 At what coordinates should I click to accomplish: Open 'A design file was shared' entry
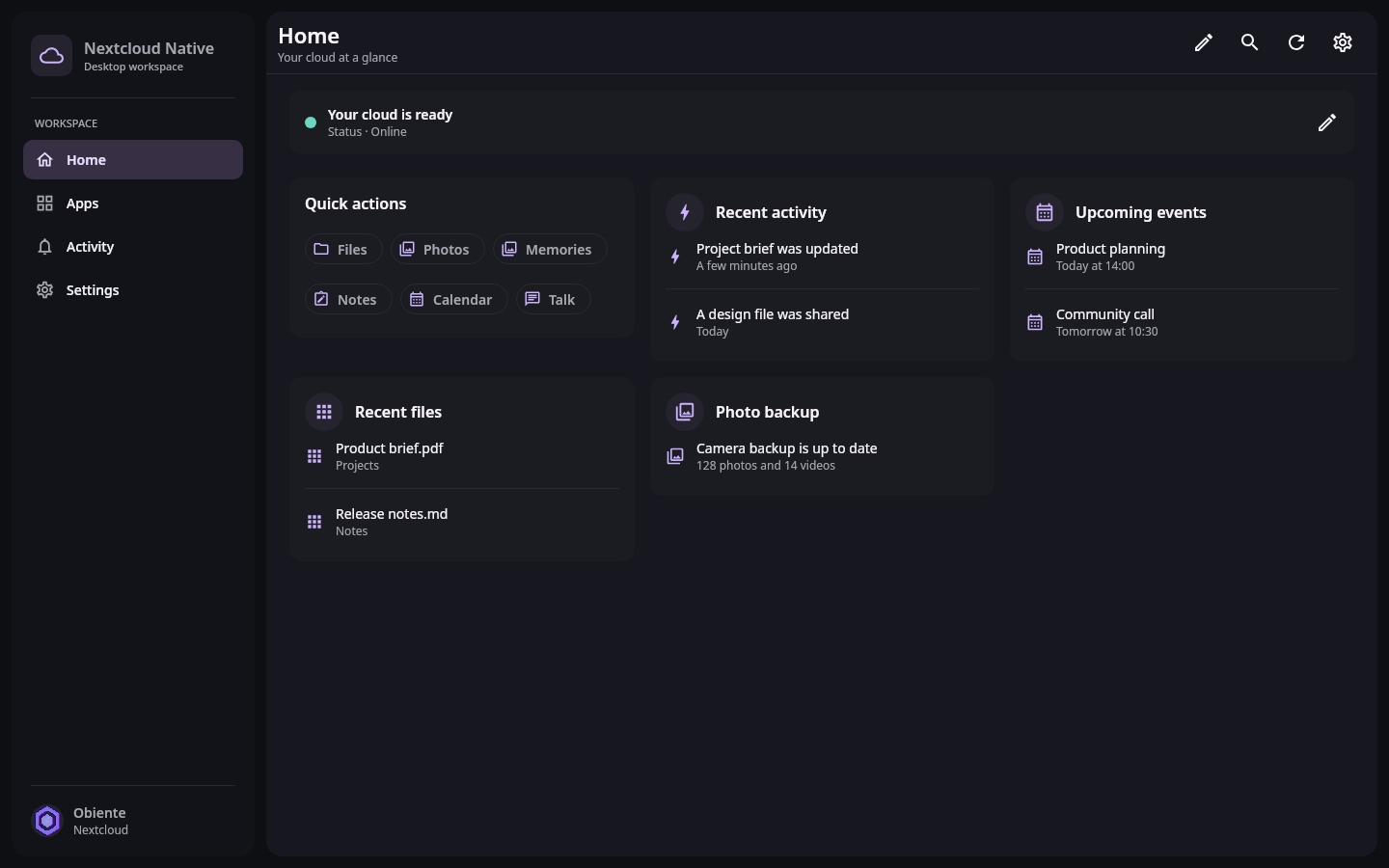822,322
